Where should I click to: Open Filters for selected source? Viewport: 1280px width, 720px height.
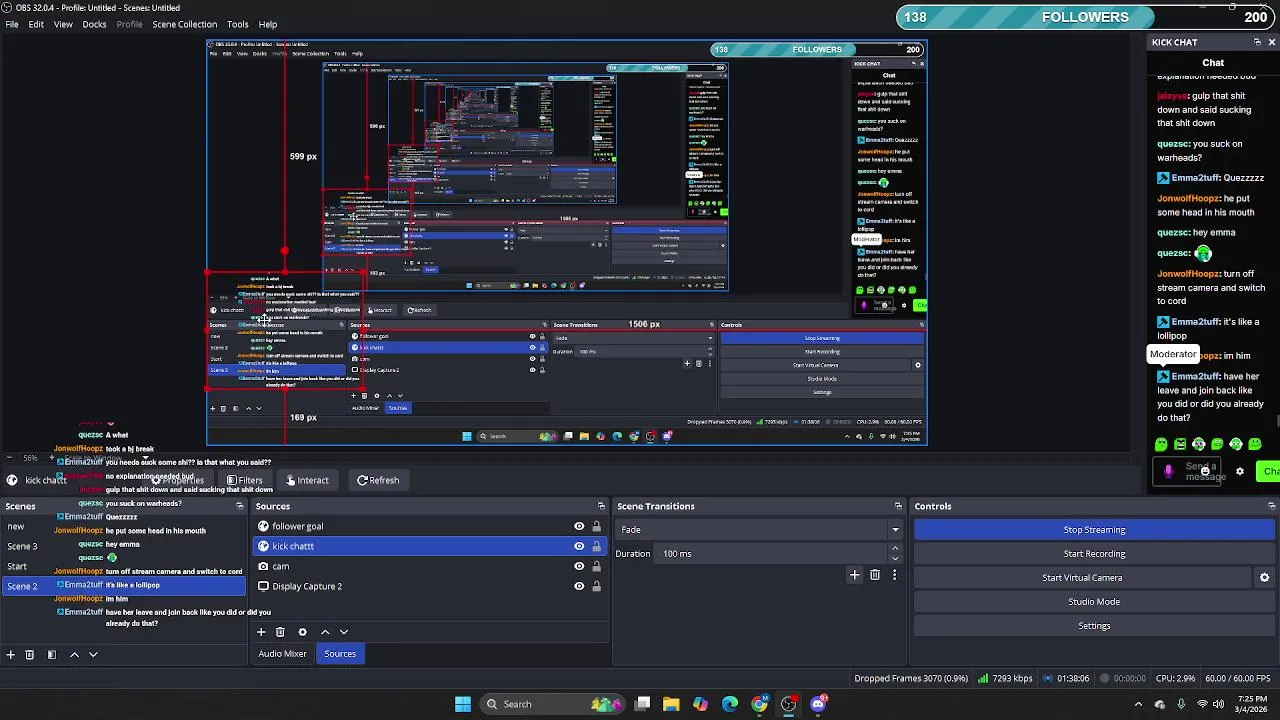(x=244, y=480)
